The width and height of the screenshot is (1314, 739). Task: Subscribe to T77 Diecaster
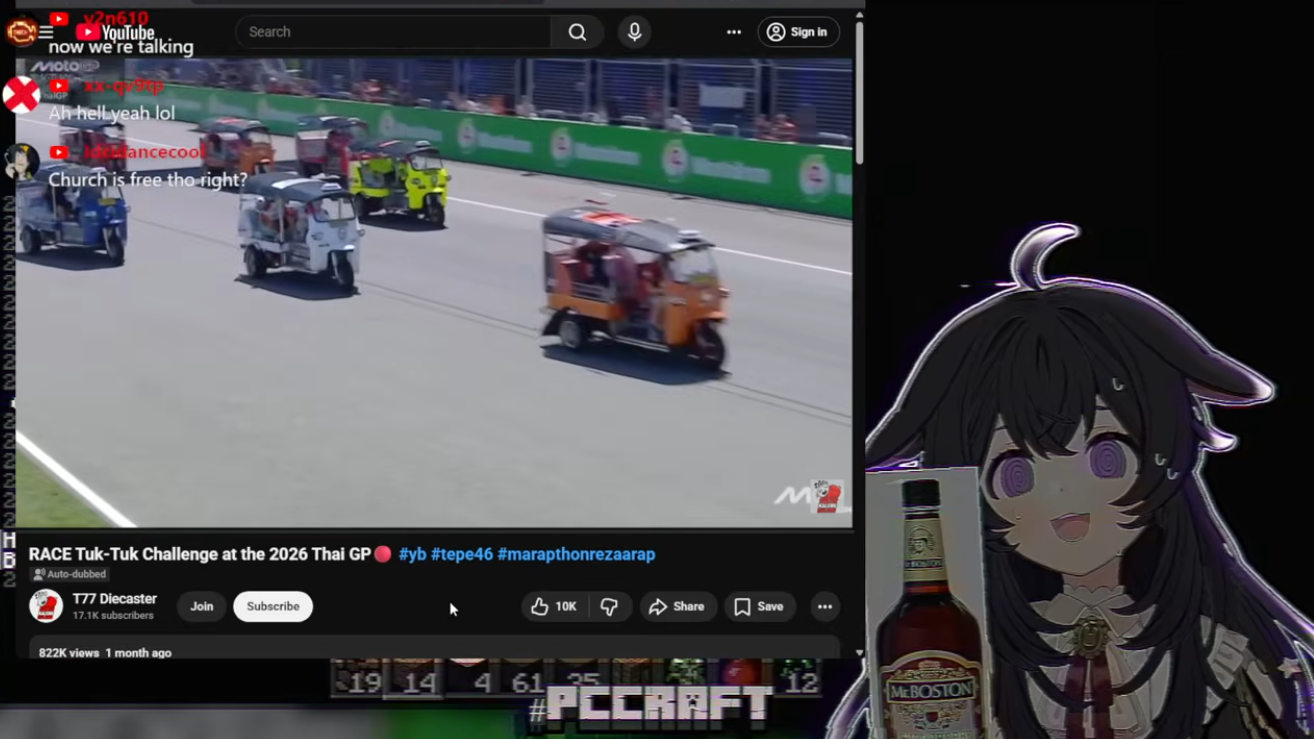[x=273, y=607]
